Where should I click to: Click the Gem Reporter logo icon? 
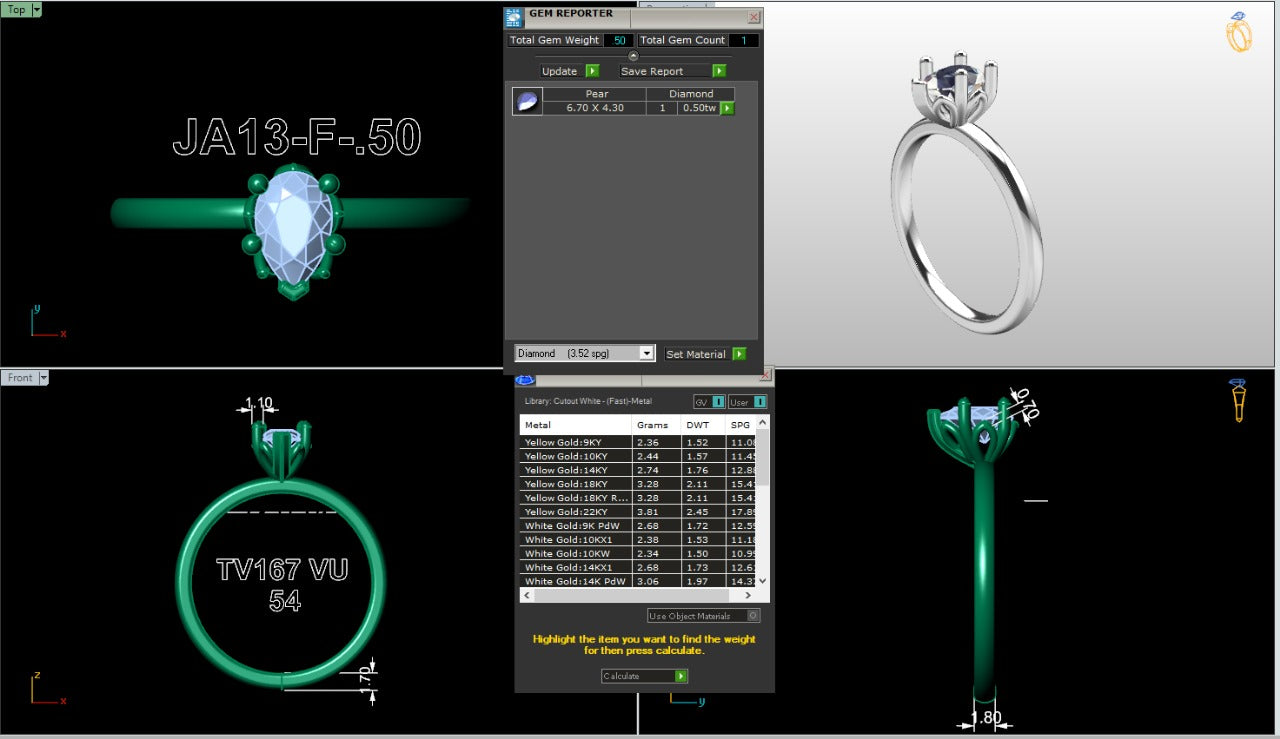[514, 16]
